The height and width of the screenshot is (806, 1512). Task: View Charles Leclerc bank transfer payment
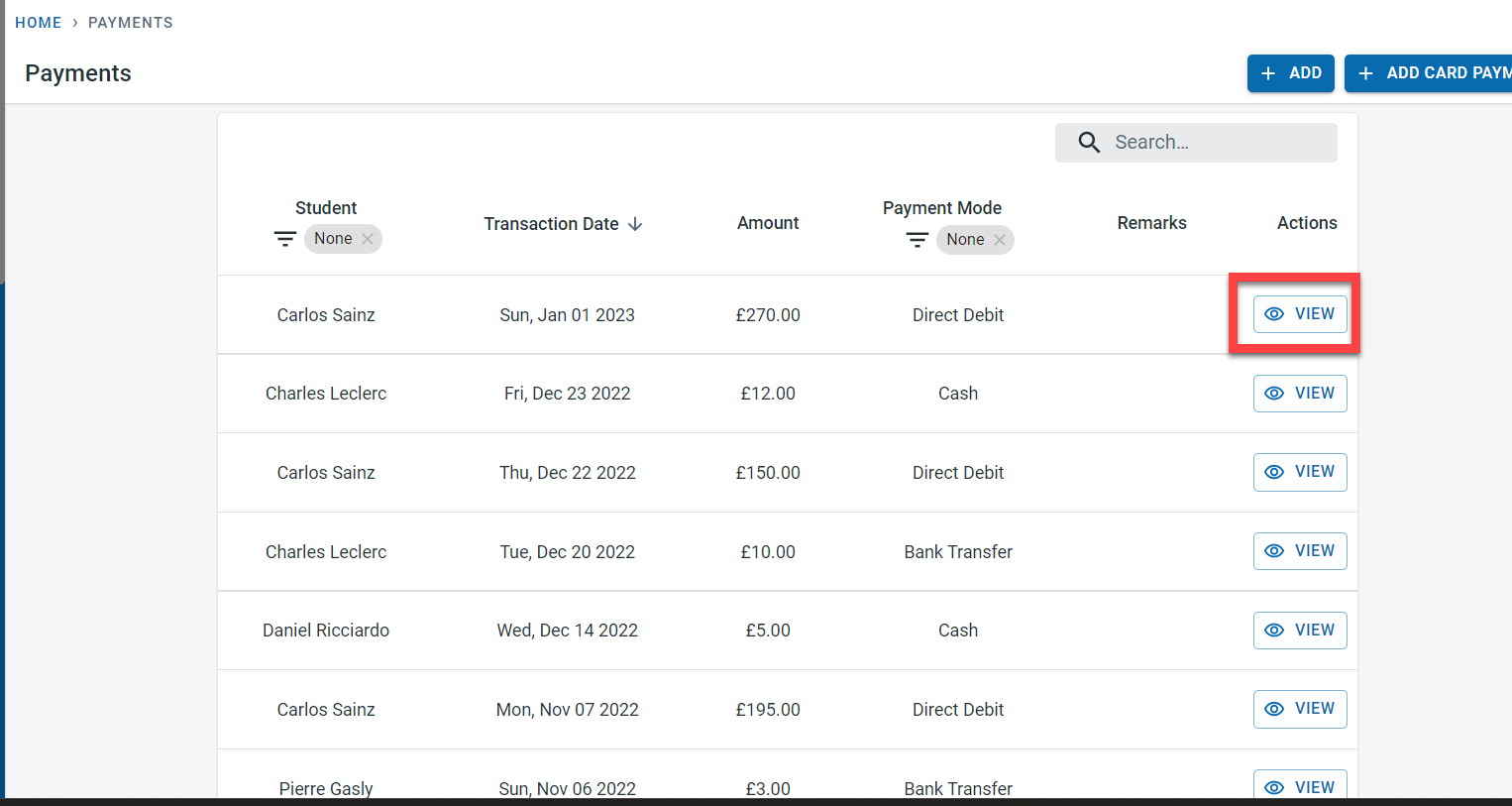(1300, 551)
